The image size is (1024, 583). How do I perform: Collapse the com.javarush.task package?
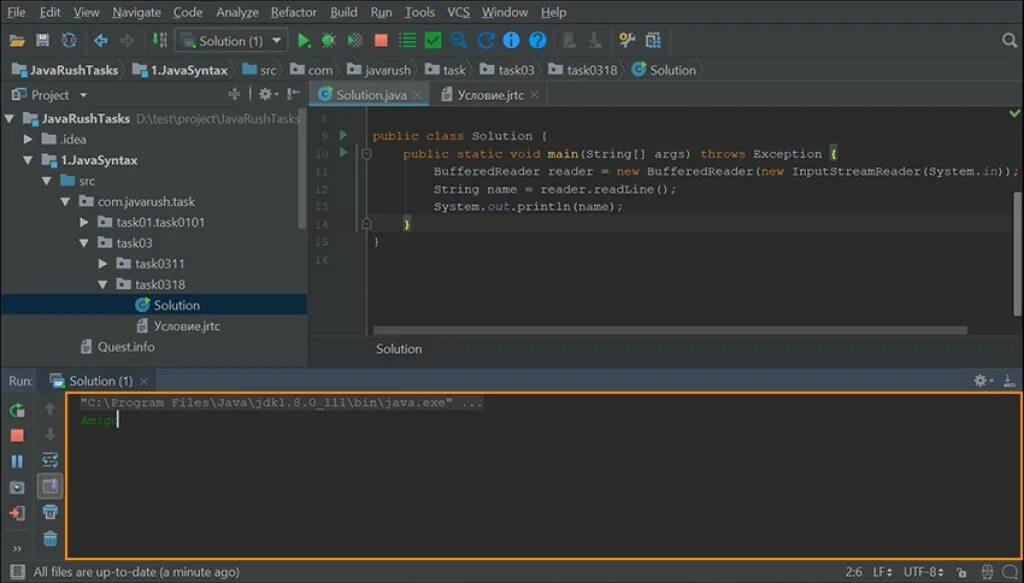tap(65, 202)
